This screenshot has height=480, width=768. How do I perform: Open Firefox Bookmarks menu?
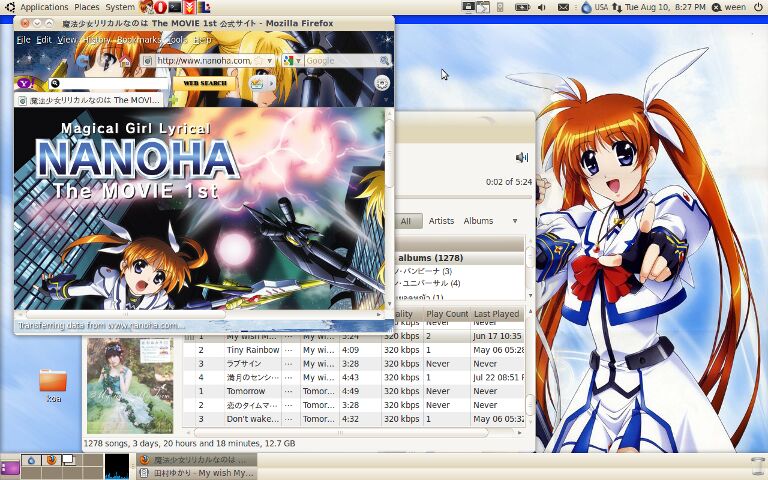(139, 40)
